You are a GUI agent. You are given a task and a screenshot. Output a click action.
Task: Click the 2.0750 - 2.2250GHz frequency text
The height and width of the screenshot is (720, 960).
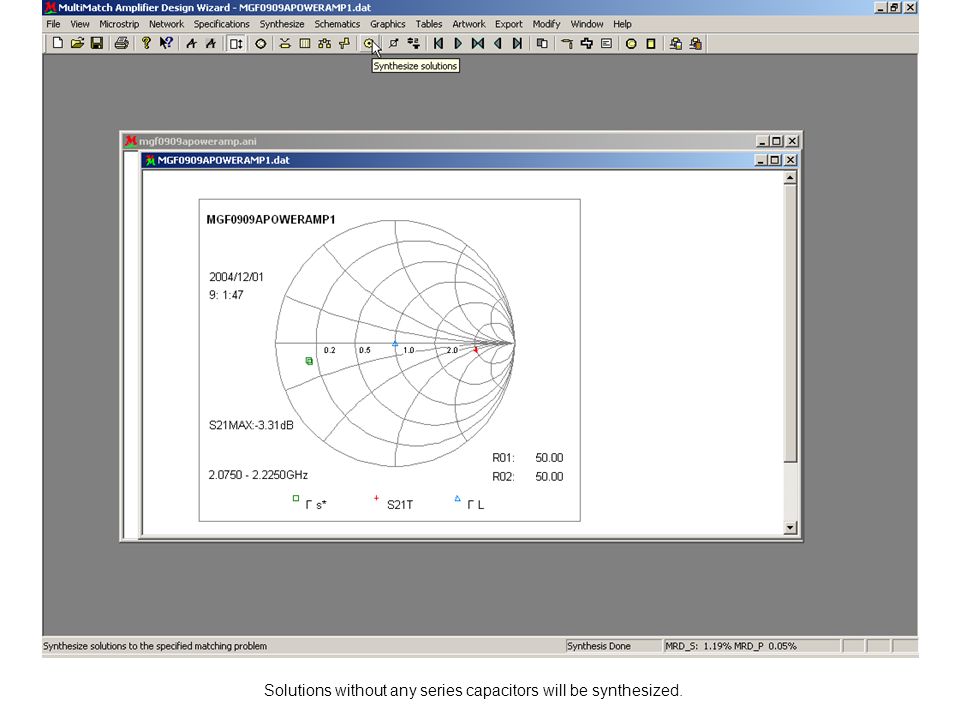click(258, 474)
